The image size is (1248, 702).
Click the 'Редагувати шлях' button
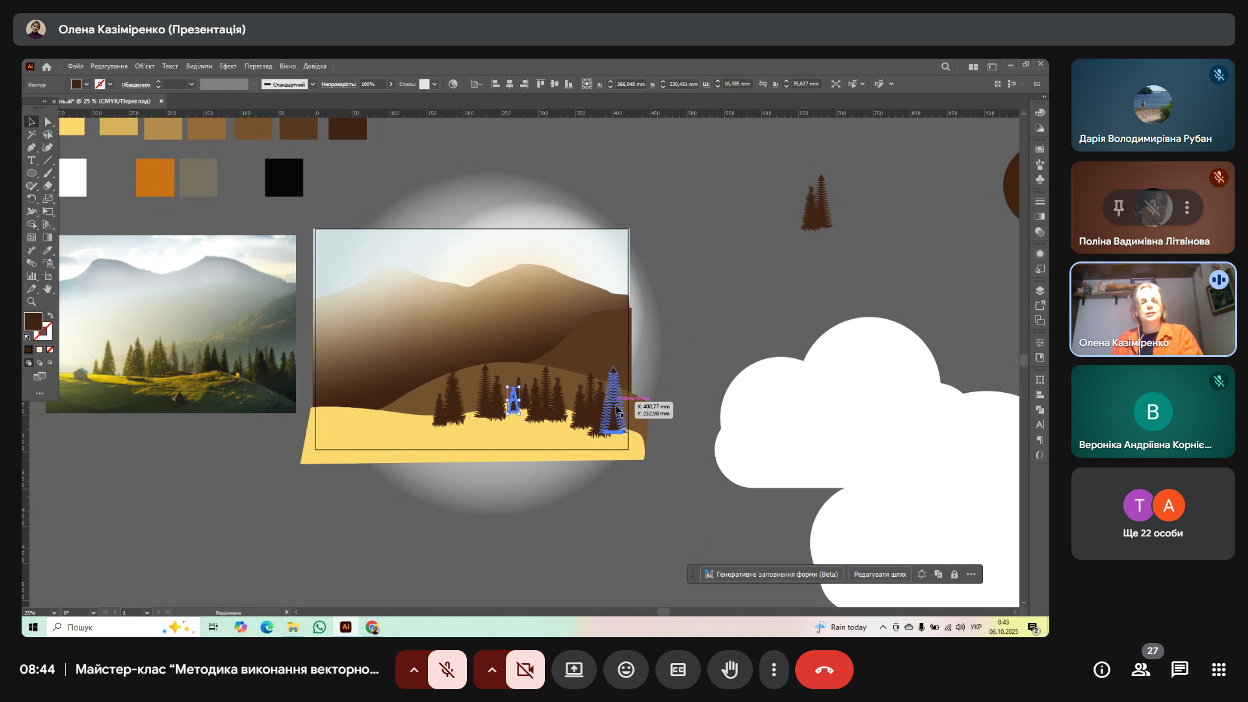[879, 574]
